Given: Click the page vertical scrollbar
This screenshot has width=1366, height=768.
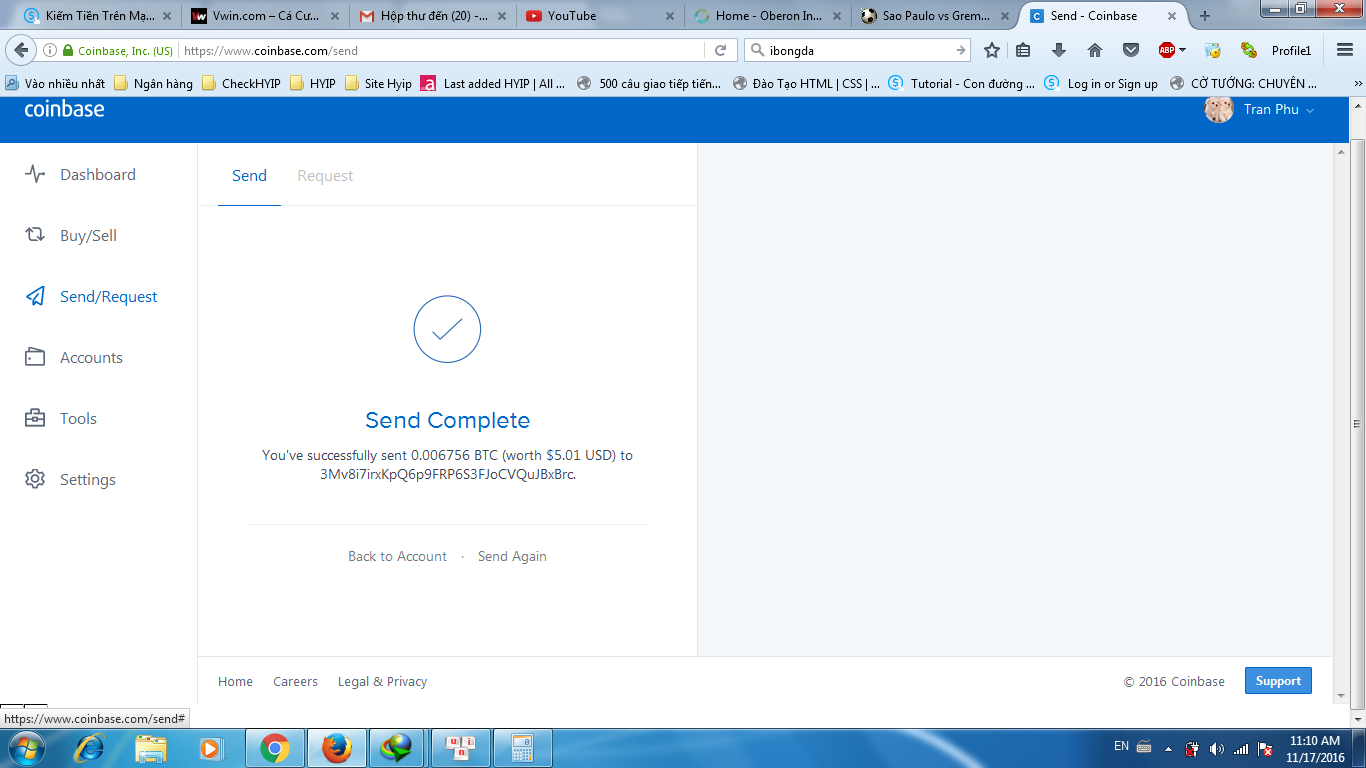Looking at the screenshot, I should tap(1358, 425).
